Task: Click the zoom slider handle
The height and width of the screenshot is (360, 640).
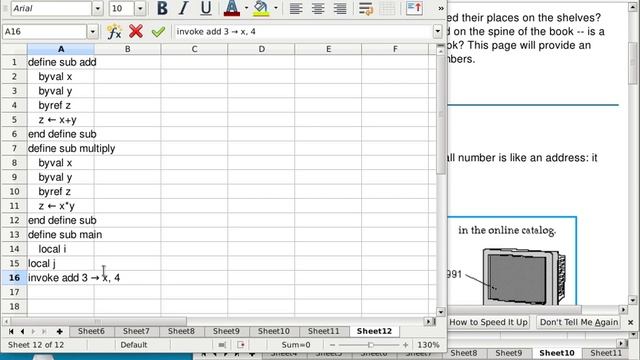Action: [x=371, y=345]
